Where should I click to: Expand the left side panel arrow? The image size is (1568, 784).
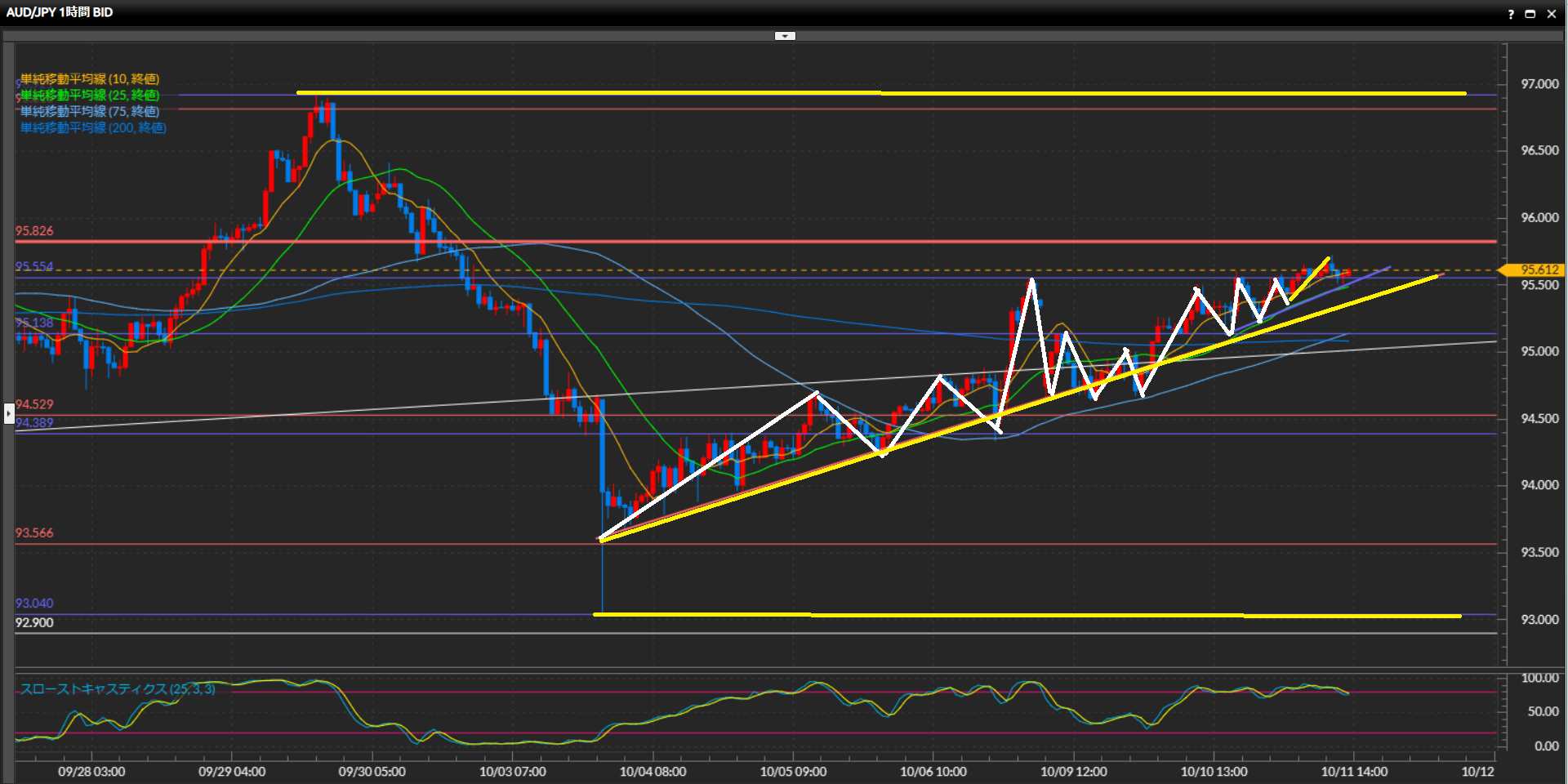[9, 414]
